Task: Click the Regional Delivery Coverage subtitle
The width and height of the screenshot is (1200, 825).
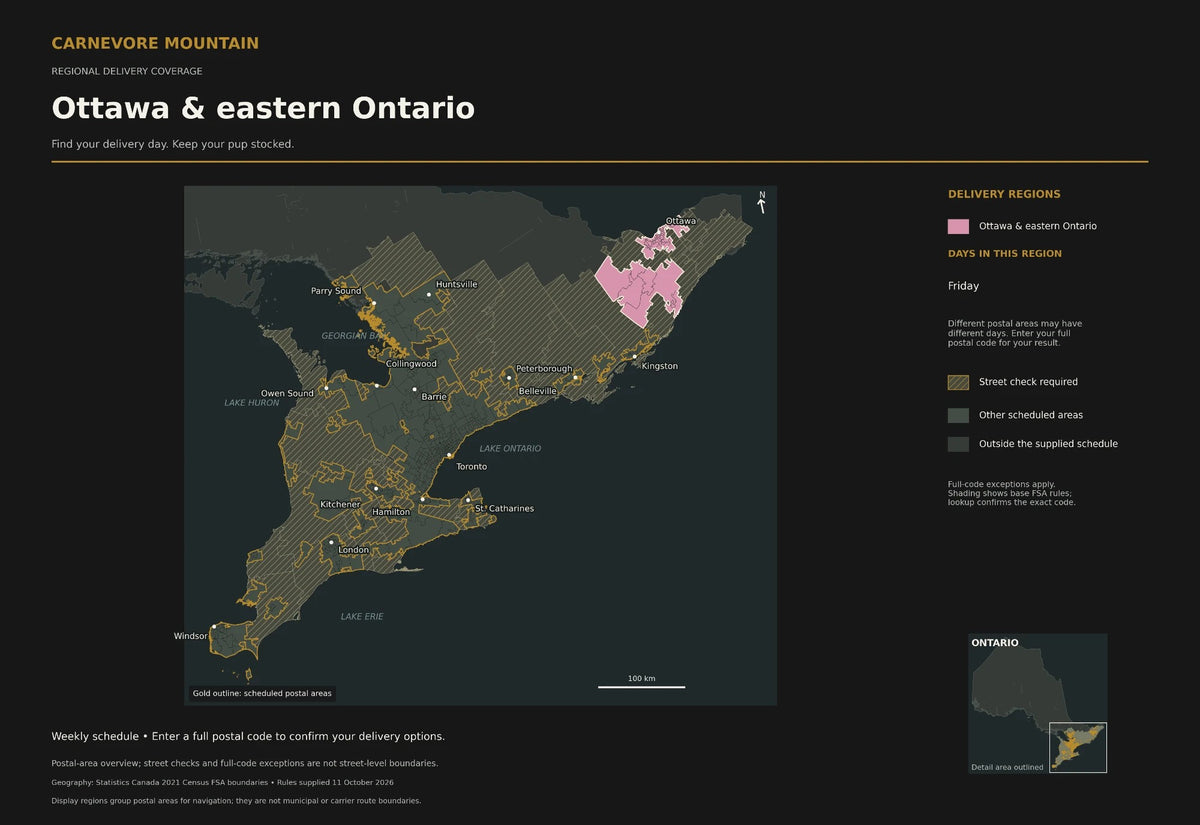Action: click(127, 71)
